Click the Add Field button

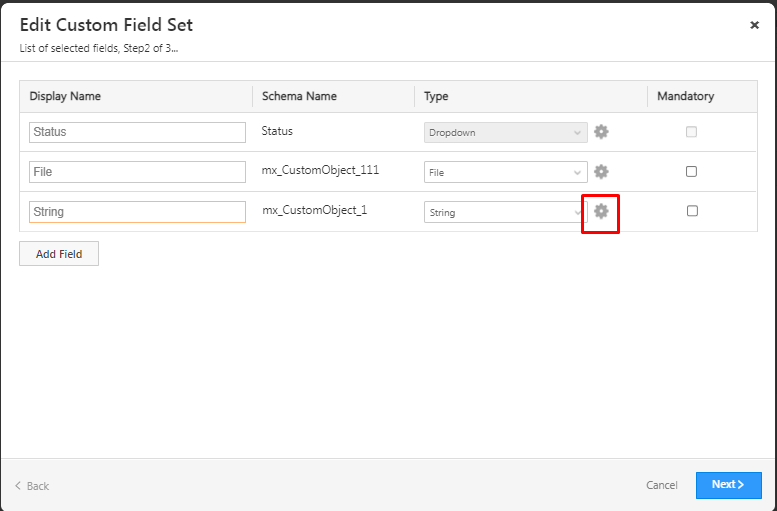coord(59,254)
